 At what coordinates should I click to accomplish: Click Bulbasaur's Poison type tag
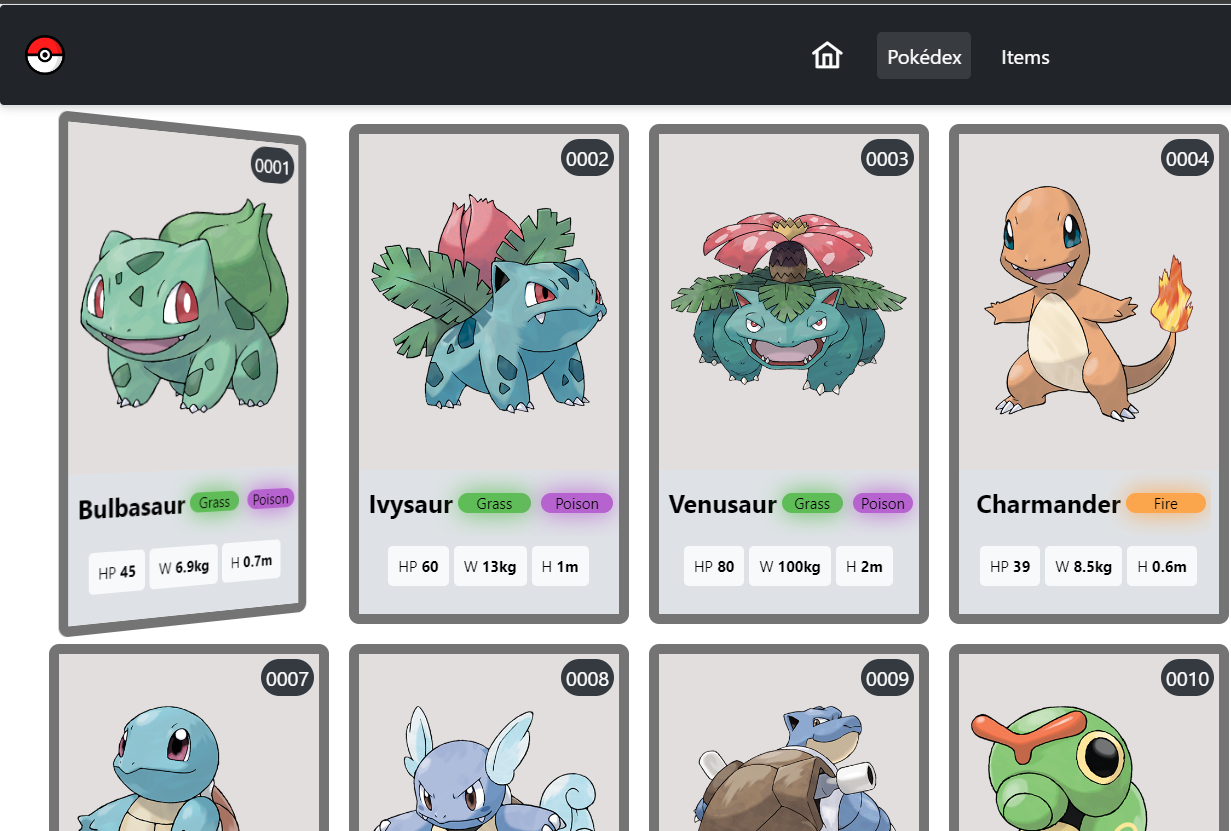click(270, 499)
